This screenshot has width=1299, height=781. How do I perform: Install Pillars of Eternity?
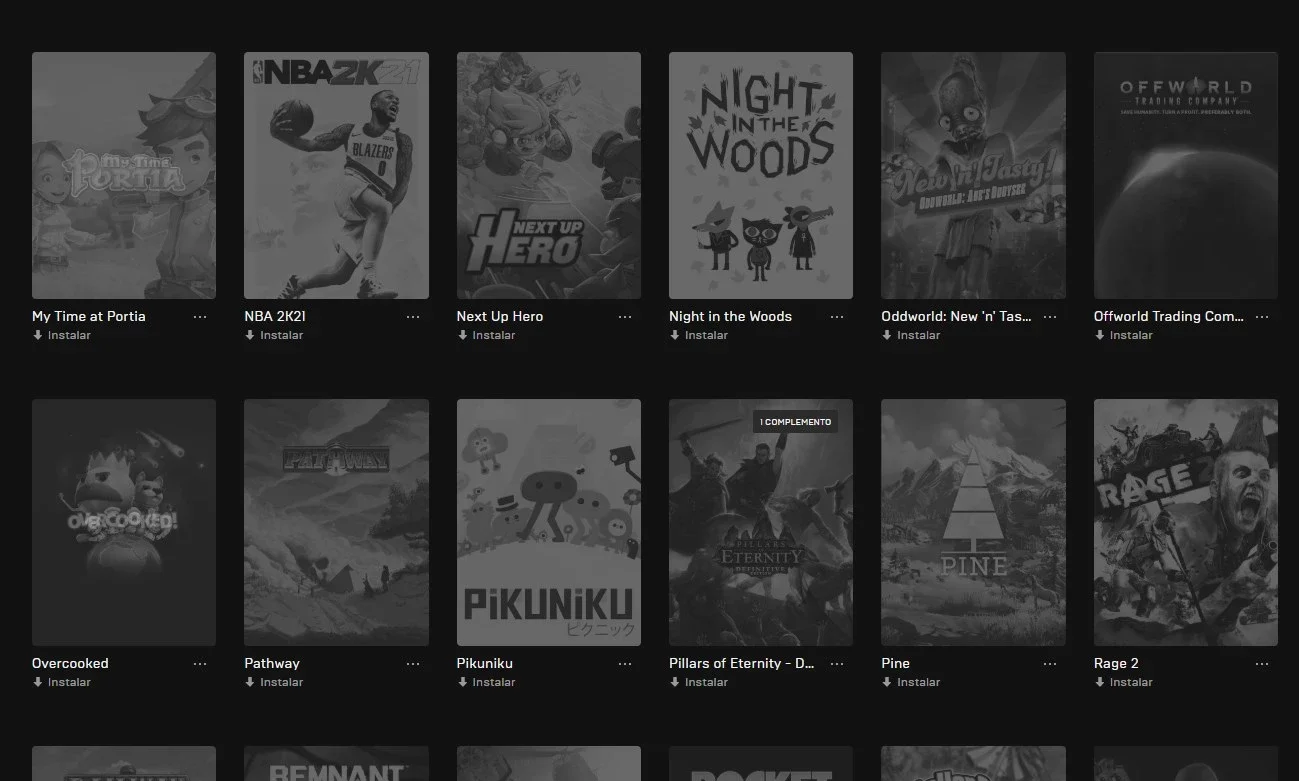(699, 682)
